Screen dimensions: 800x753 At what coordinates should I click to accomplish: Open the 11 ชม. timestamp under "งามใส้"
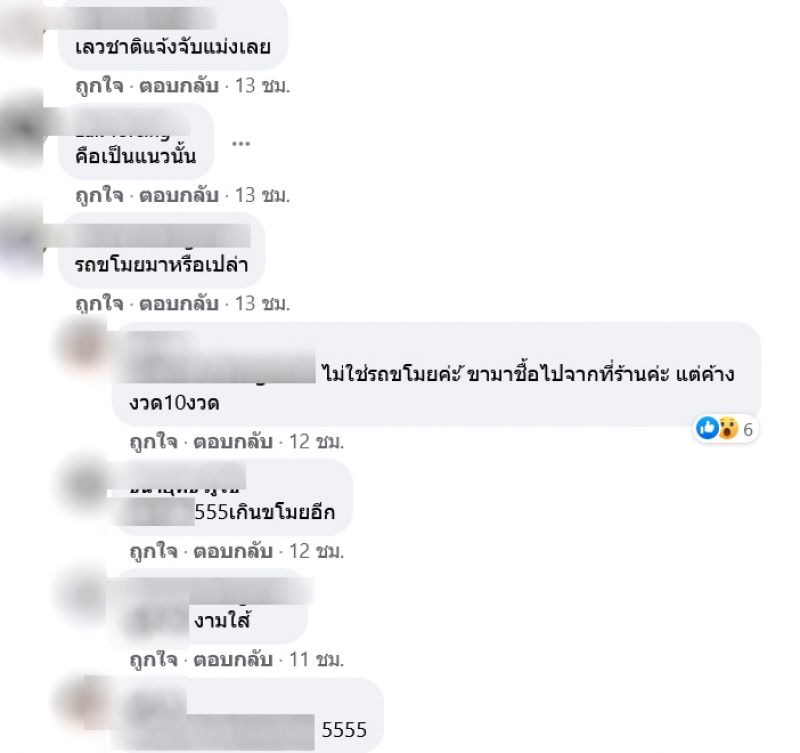[317, 660]
